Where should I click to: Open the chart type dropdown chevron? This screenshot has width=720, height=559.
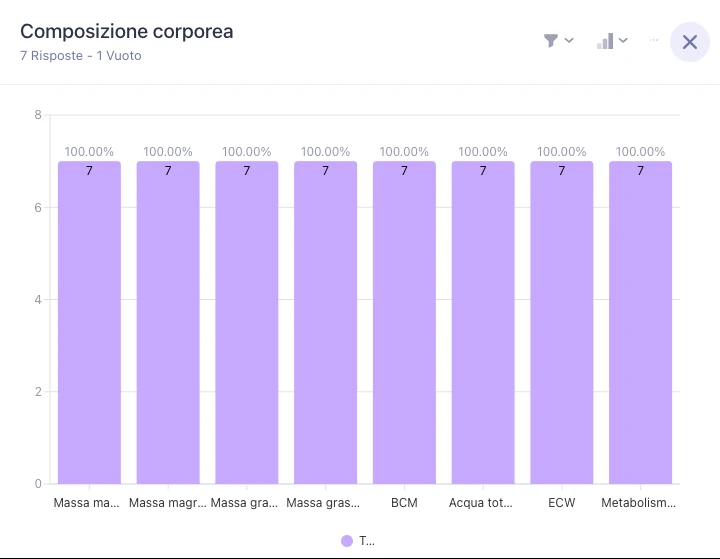623,40
